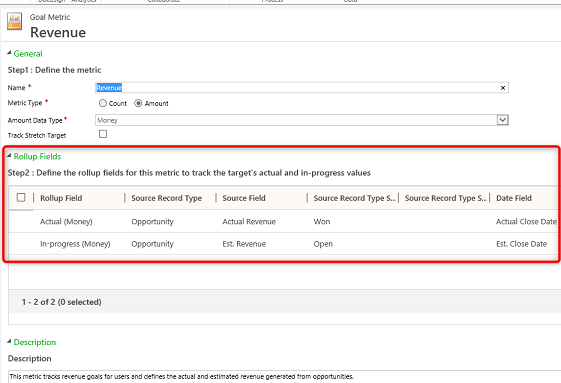561x383 pixels.
Task: Select the Count metric type radio
Action: (x=103, y=103)
